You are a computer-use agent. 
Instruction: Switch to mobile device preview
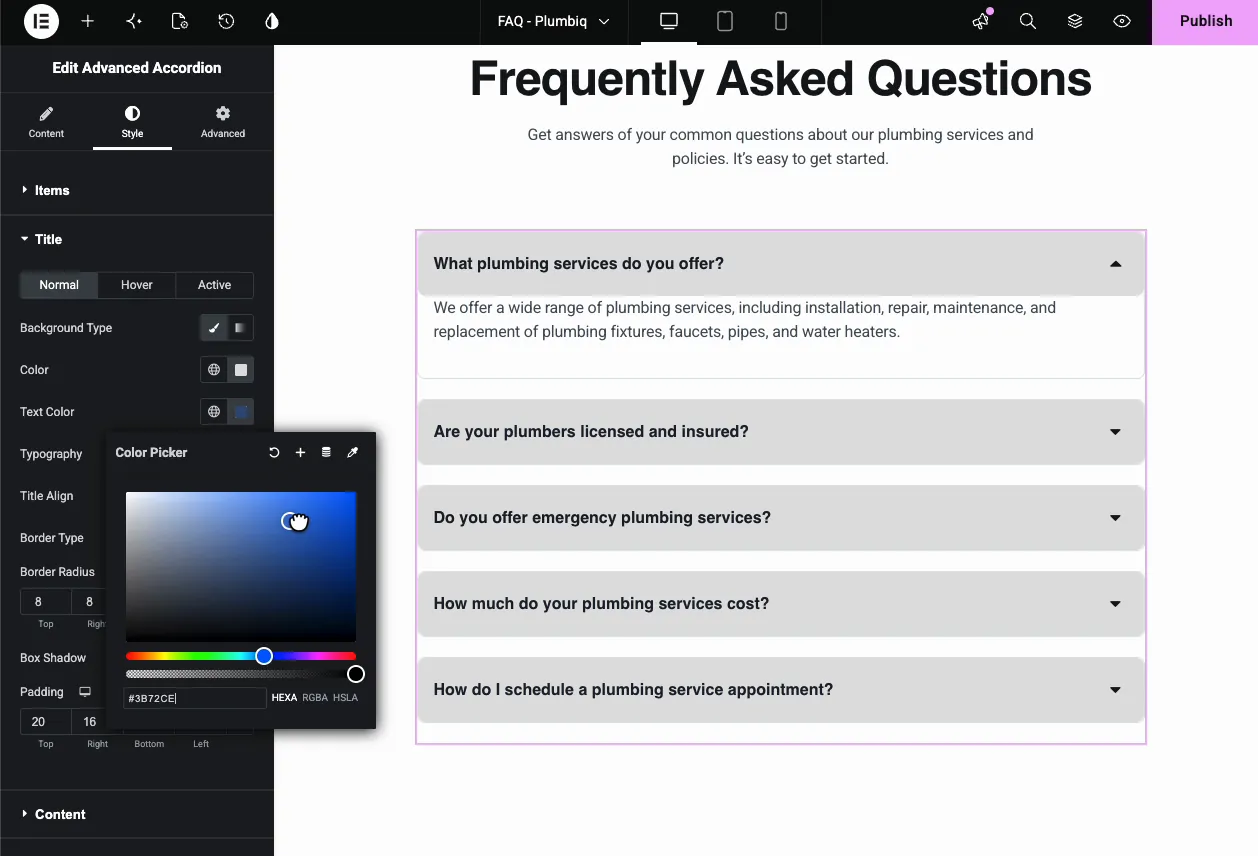(781, 21)
